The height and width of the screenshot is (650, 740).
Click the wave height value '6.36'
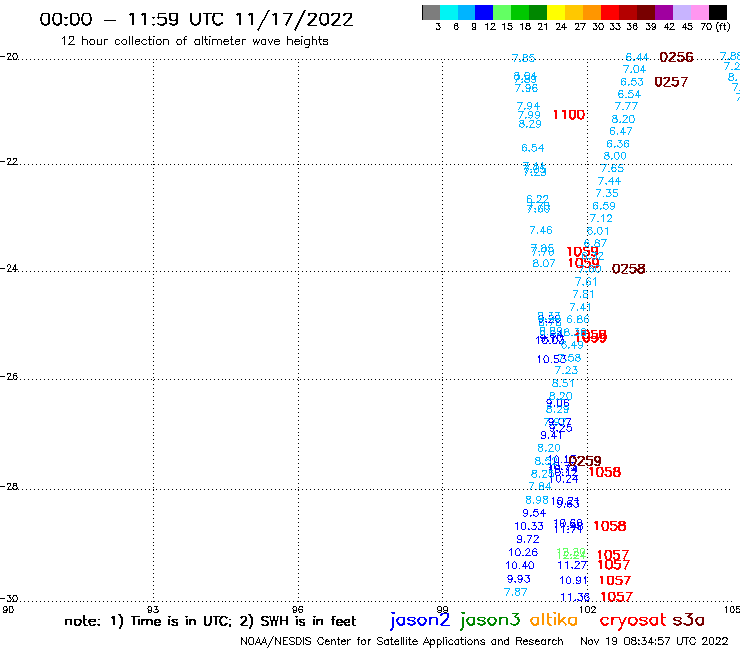pyautogui.click(x=618, y=144)
